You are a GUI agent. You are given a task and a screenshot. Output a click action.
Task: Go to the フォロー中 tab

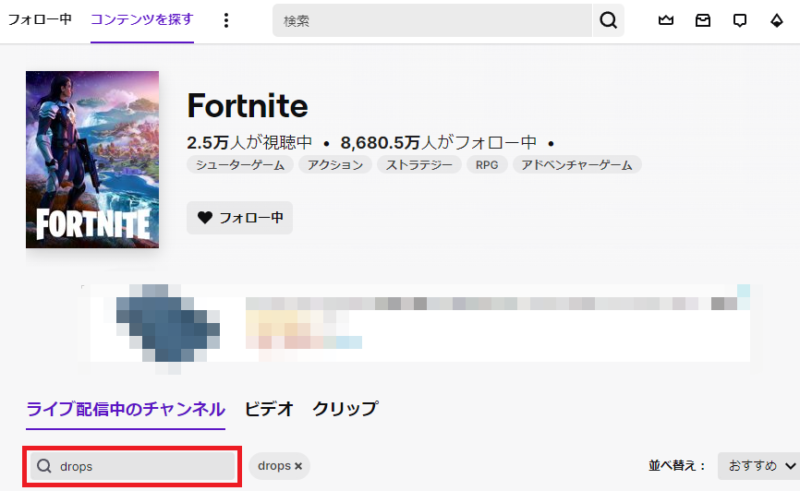pos(39,20)
